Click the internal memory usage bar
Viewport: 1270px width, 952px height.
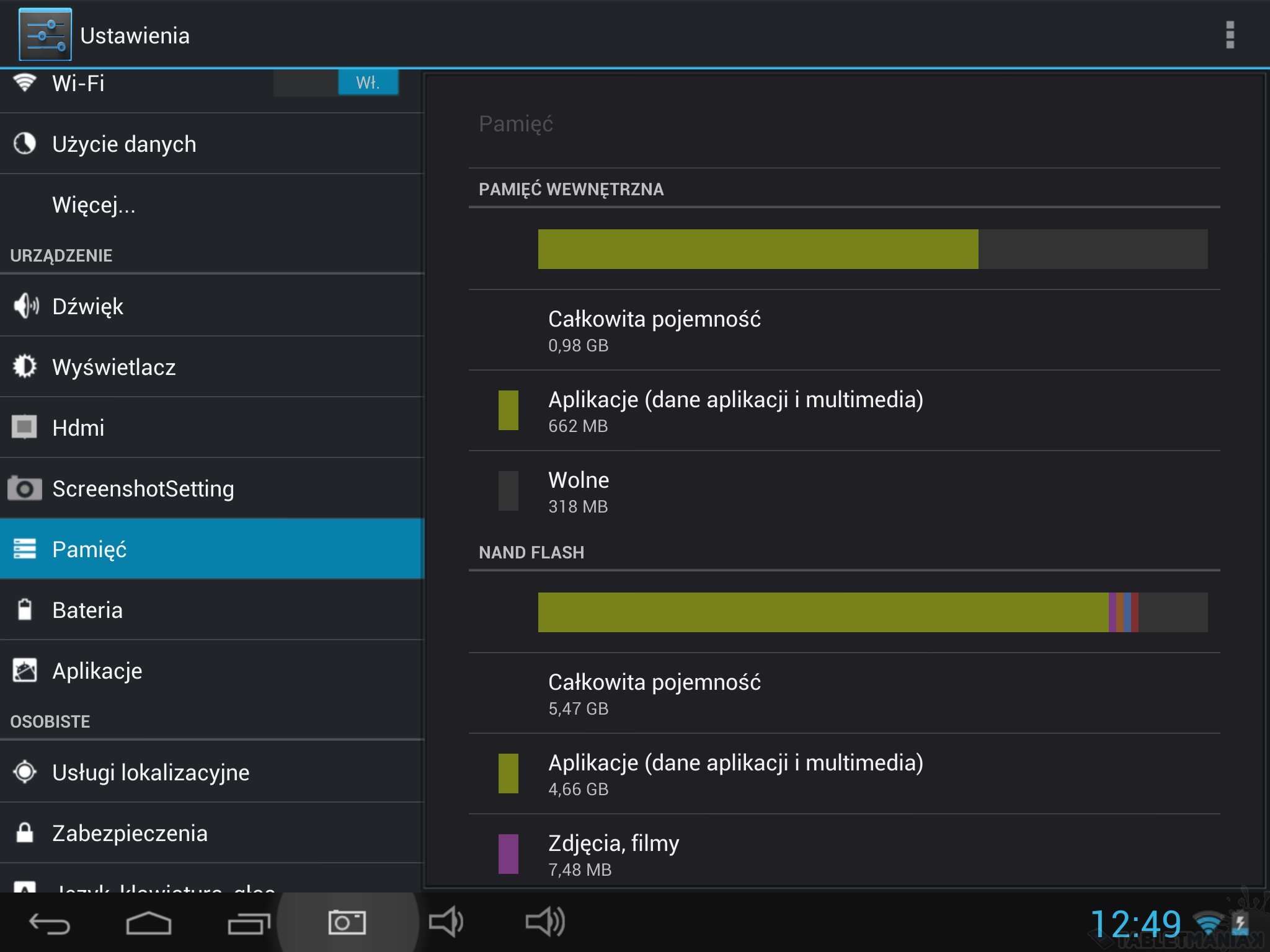tap(872, 249)
